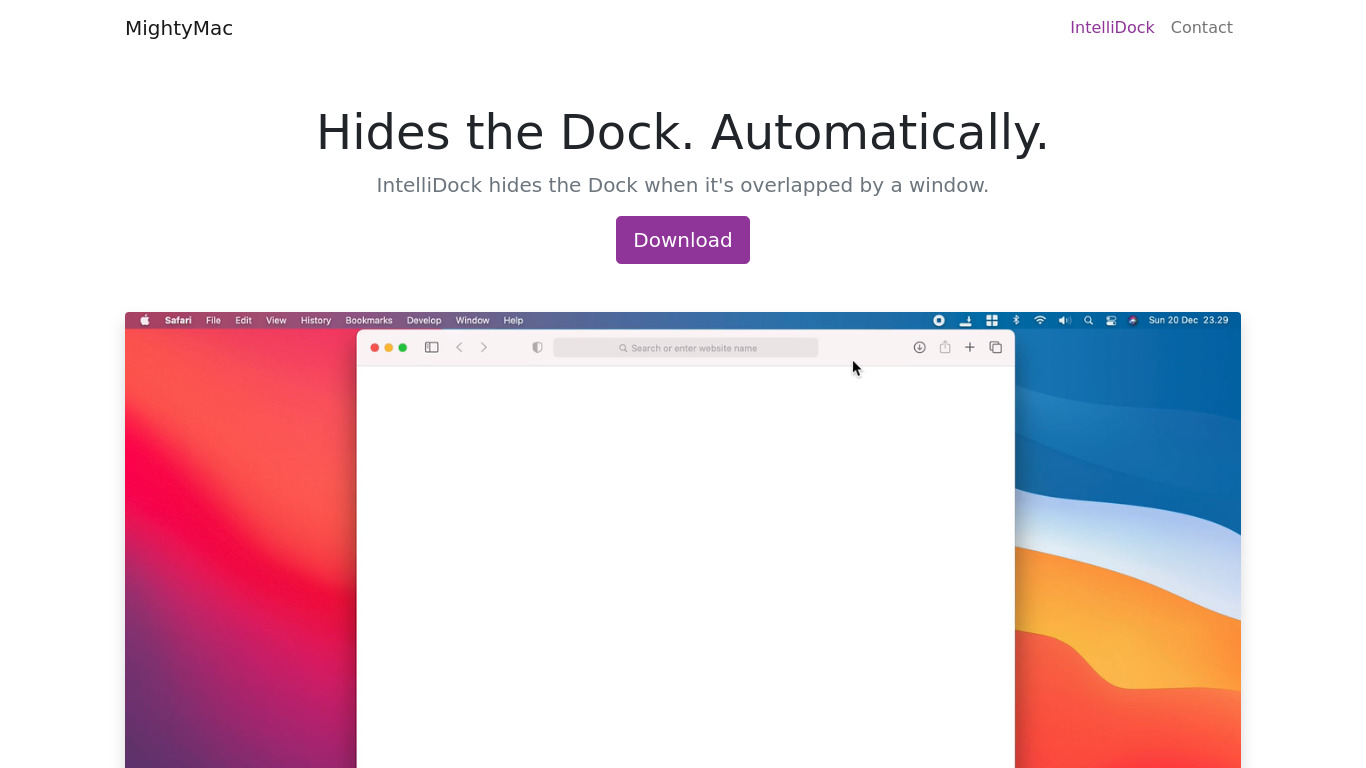Open Spotlight search magnifier icon

[x=1088, y=320]
